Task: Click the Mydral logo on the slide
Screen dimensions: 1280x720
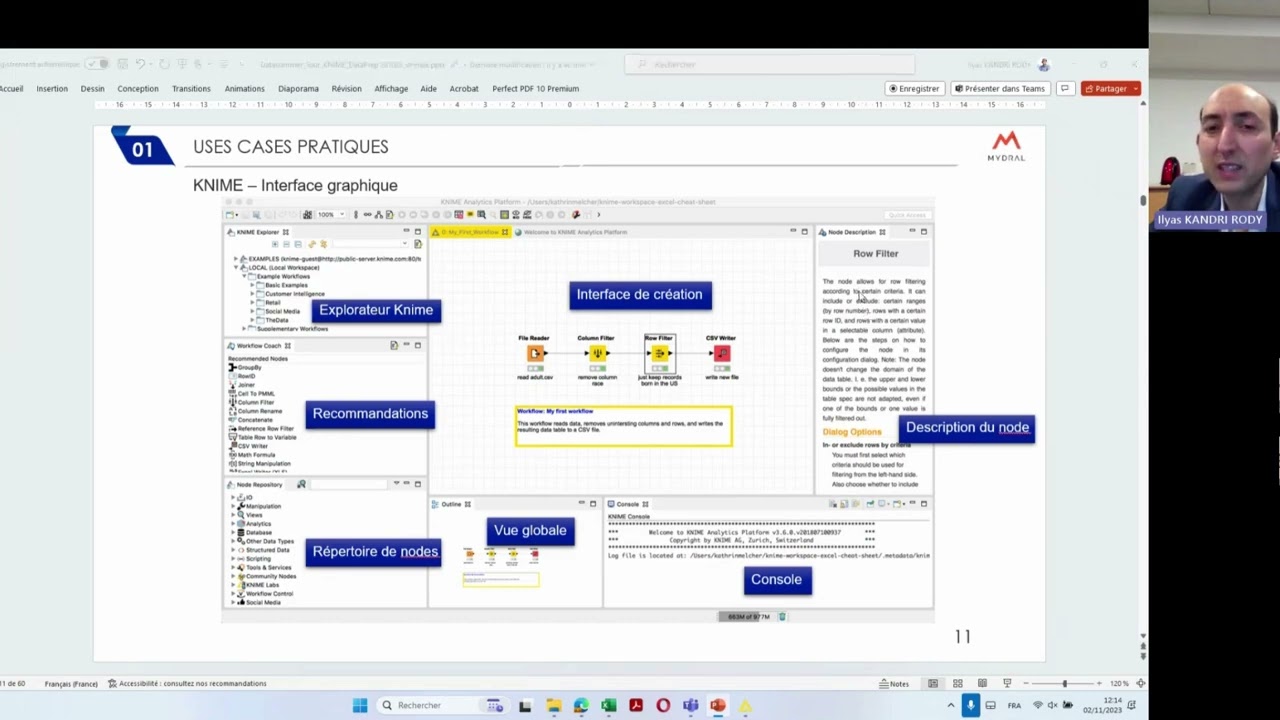Action: tap(1006, 146)
